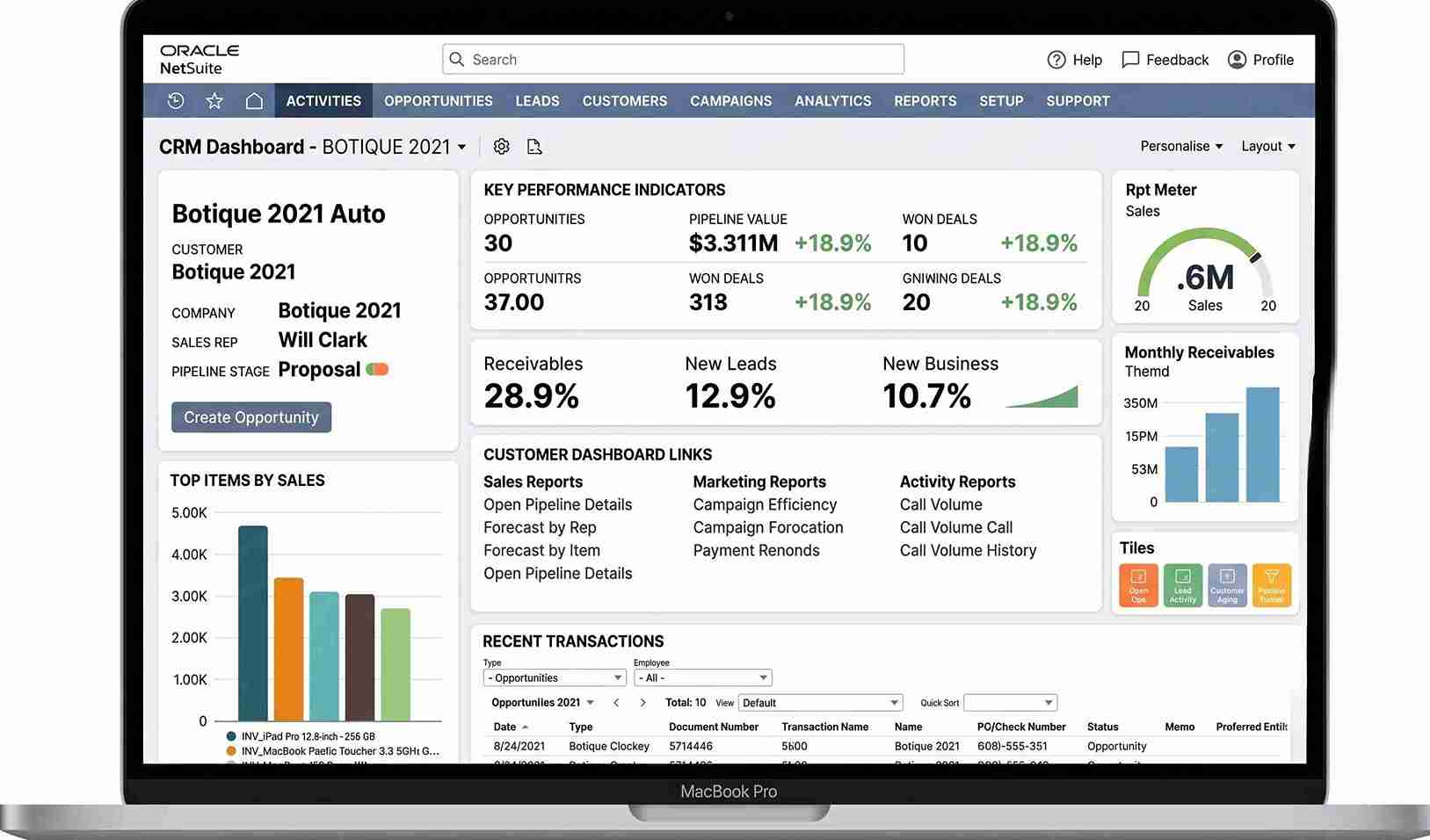Click the Status column header
This screenshot has height=840, width=1430.
(x=1102, y=728)
